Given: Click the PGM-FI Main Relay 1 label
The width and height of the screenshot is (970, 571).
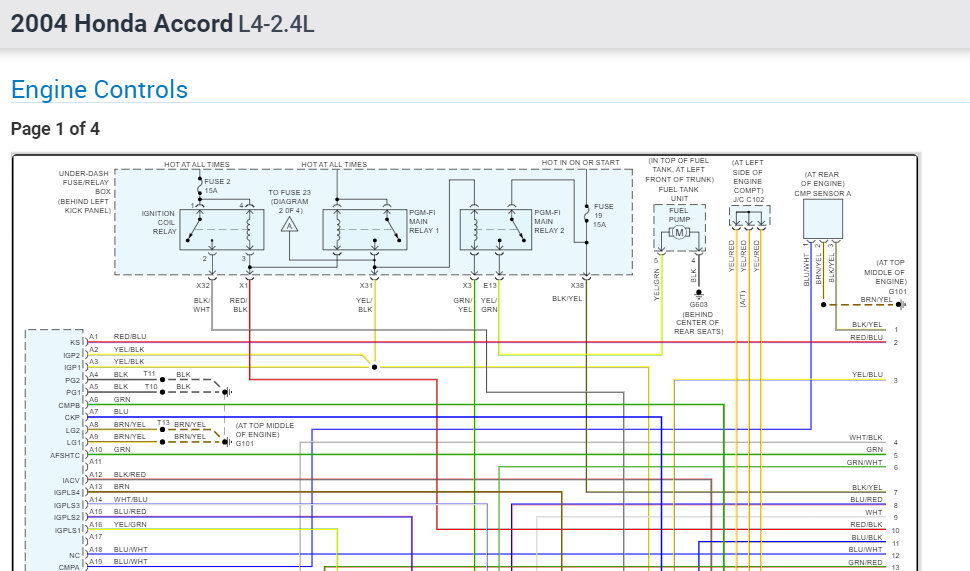Looking at the screenshot, I should pos(423,221).
